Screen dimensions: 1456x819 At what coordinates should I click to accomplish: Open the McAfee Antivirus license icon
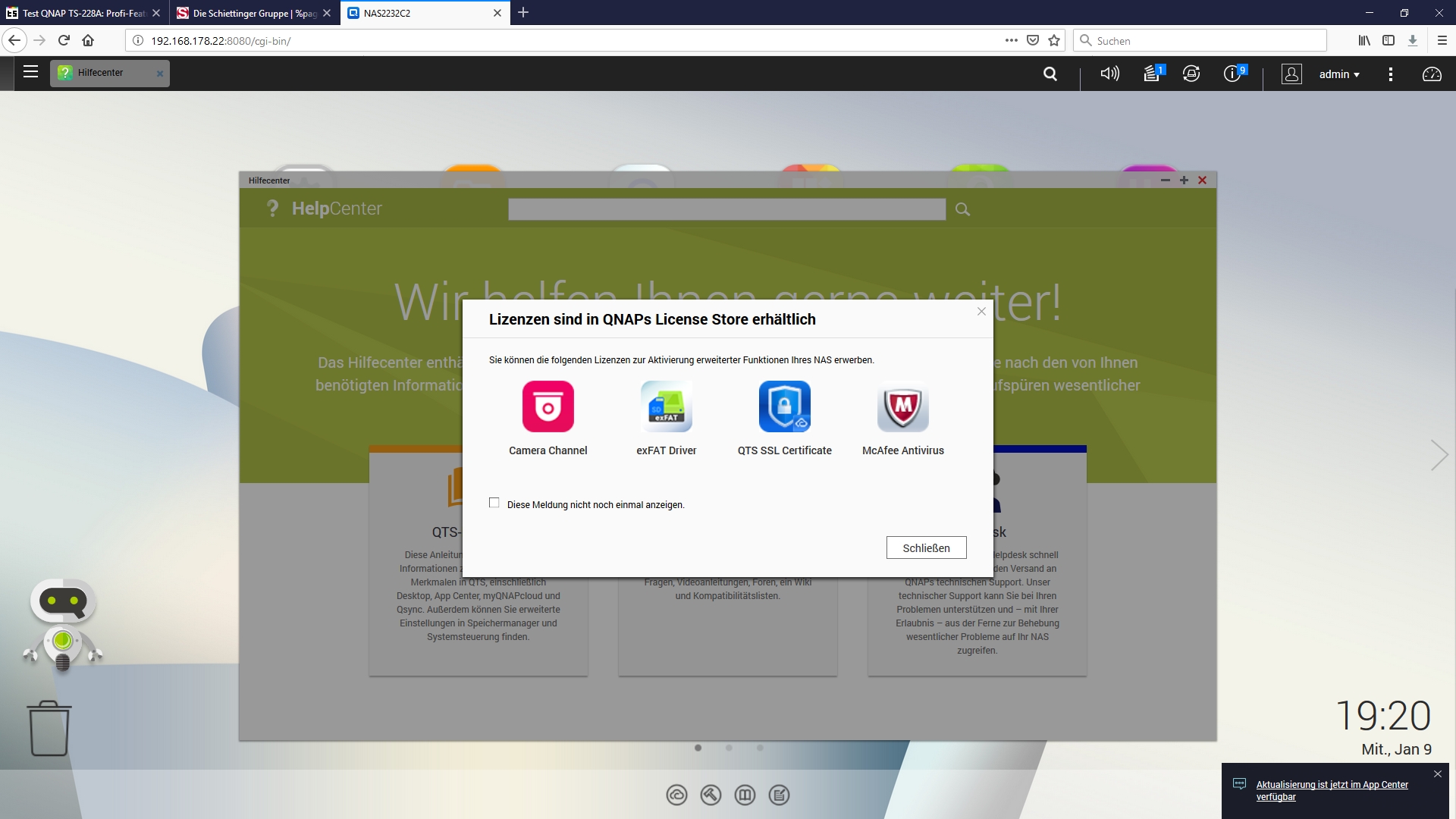pos(902,406)
